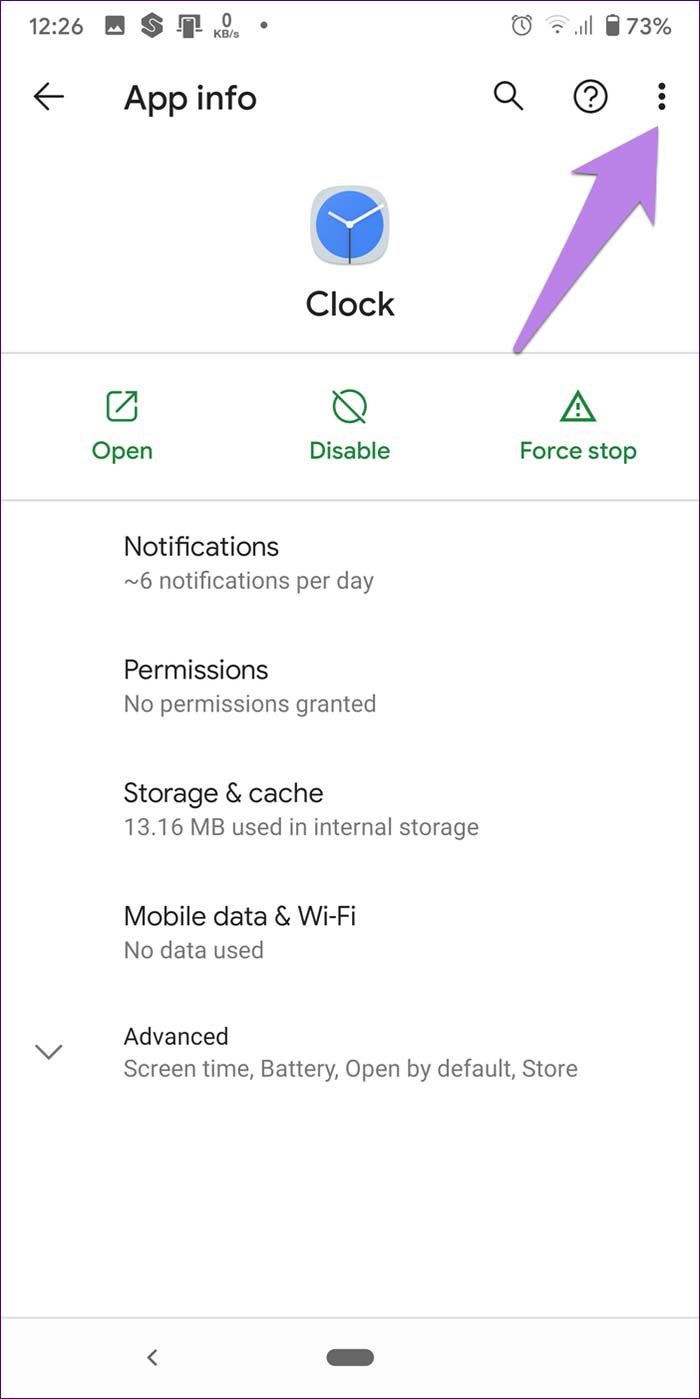The height and width of the screenshot is (1399, 700).
Task: Open the three-dot overflow menu
Action: click(660, 97)
